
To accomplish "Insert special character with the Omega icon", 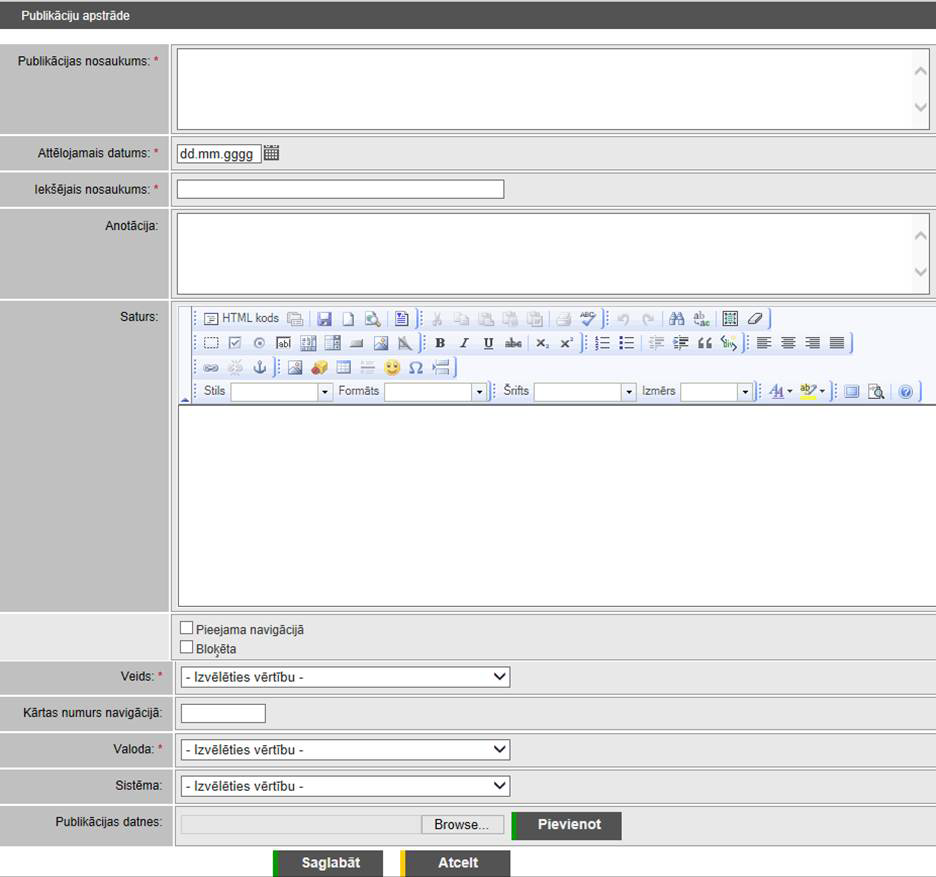I will point(416,367).
